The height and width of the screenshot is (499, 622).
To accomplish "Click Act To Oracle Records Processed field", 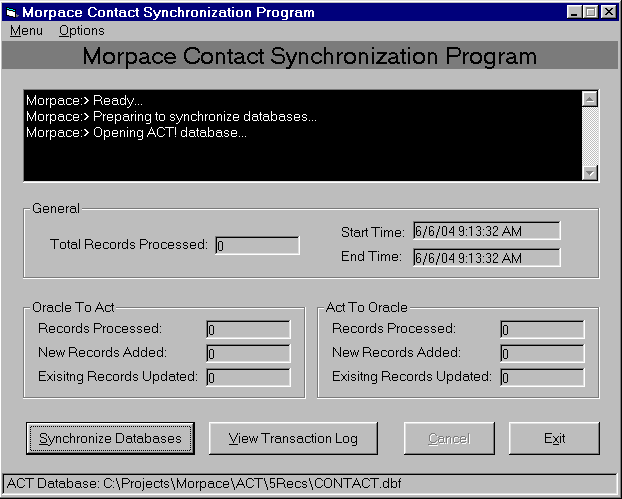I will tap(542, 329).
